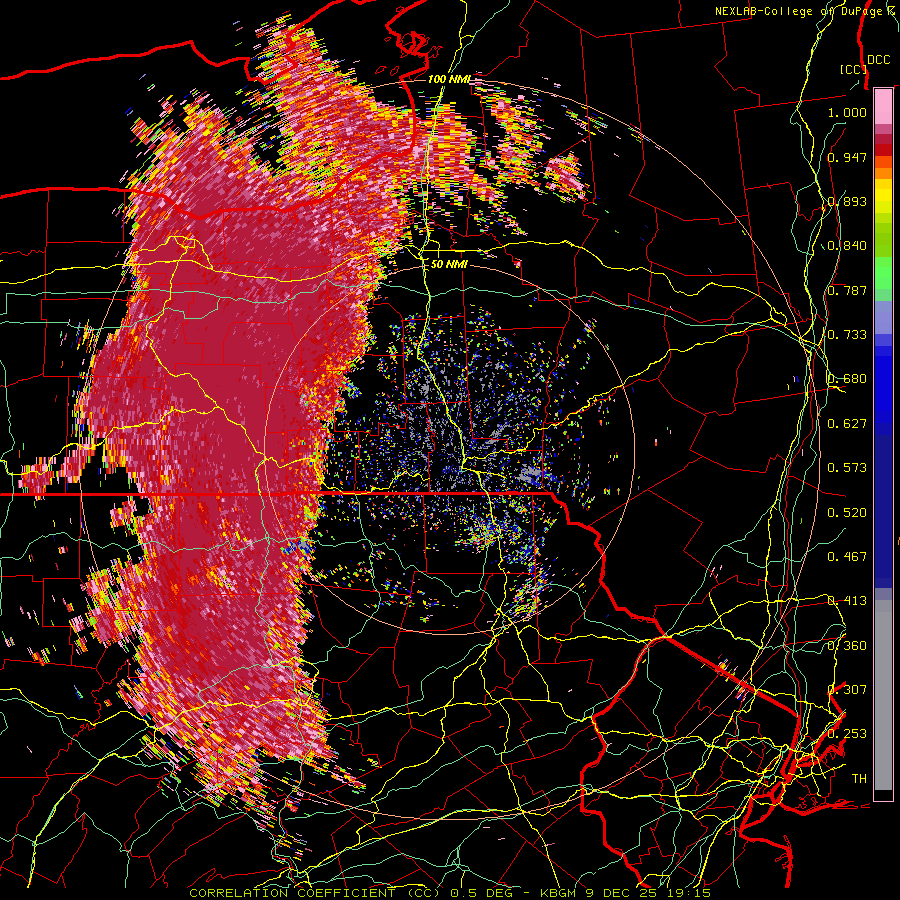Click the DCC label above the color scale
900x900 pixels.
pos(878,60)
